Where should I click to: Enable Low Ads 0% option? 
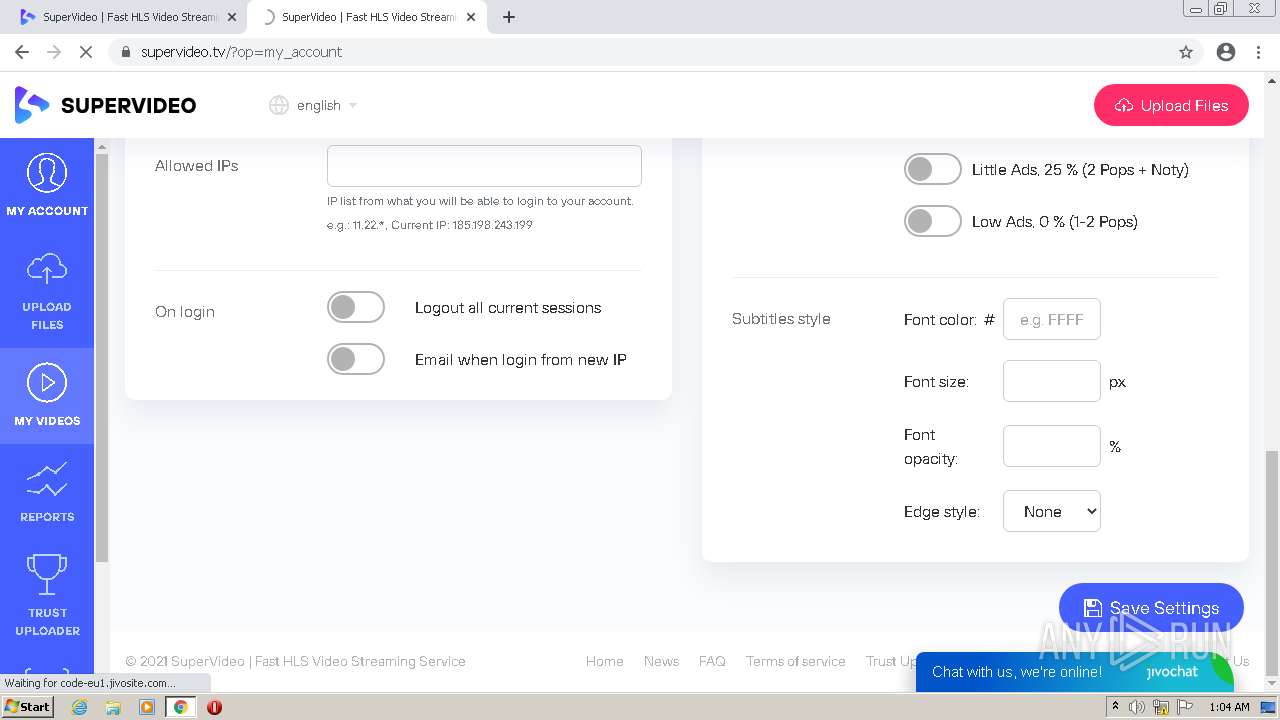[933, 221]
